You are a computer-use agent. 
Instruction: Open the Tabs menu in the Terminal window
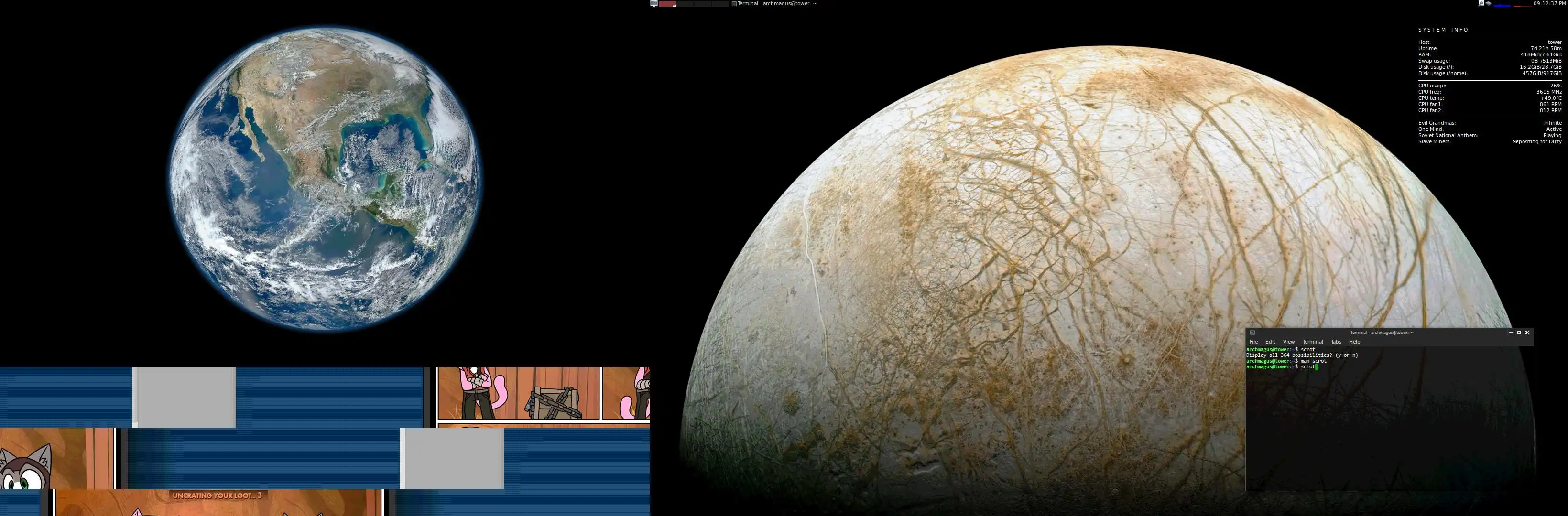tap(1336, 342)
